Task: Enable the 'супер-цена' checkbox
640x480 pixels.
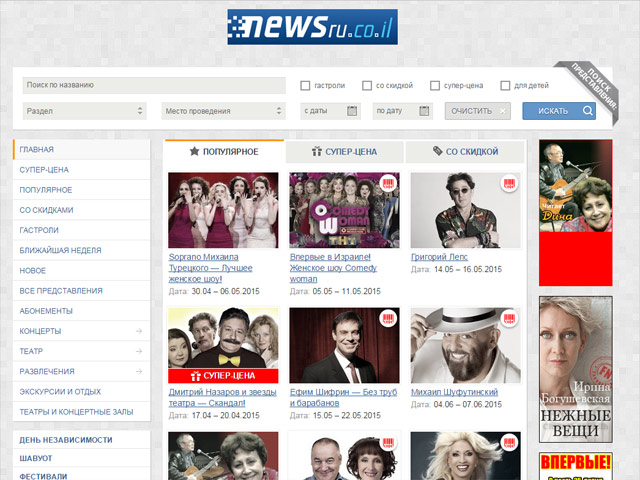Action: click(x=435, y=85)
